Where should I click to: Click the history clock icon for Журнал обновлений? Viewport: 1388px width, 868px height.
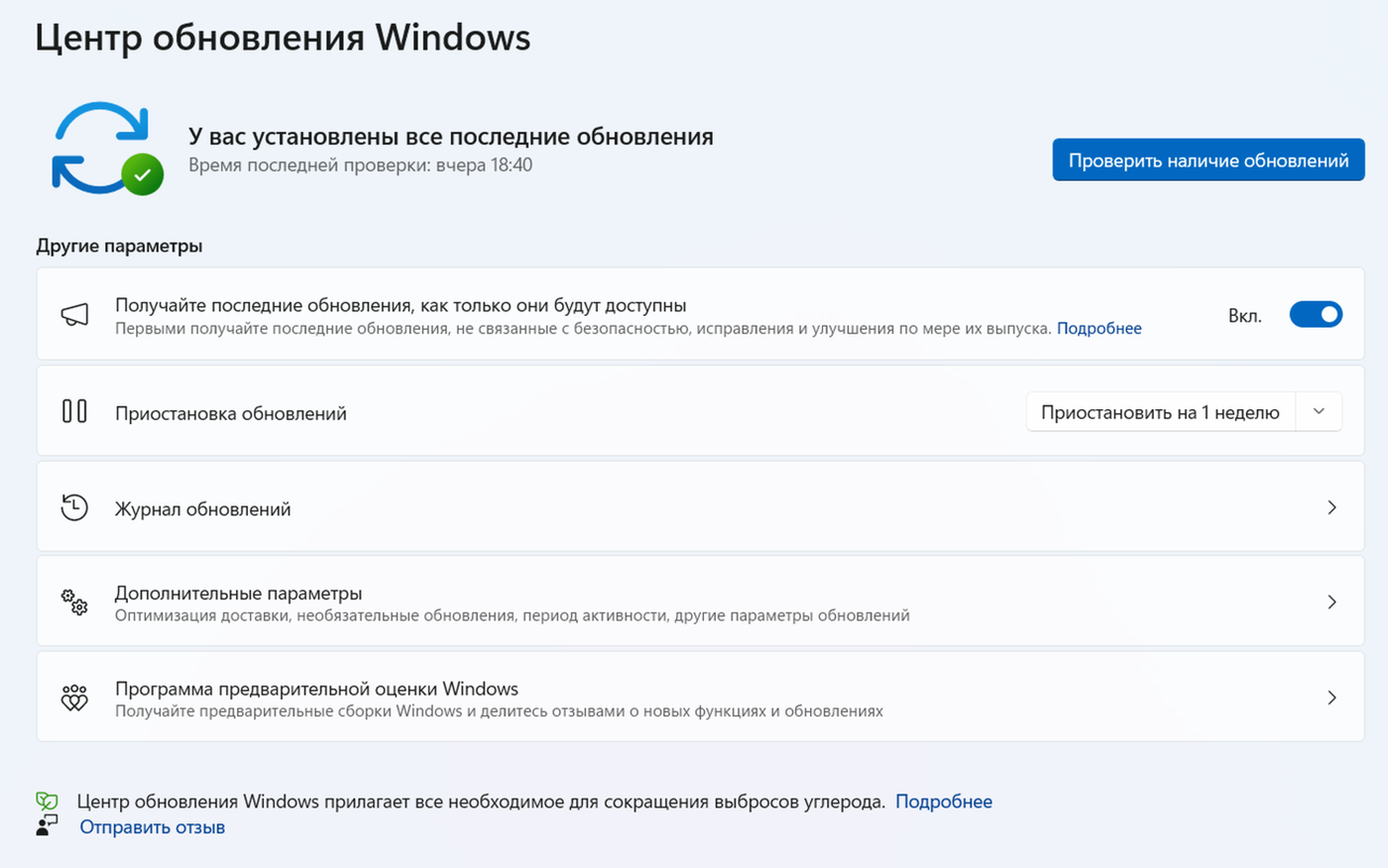[74, 507]
